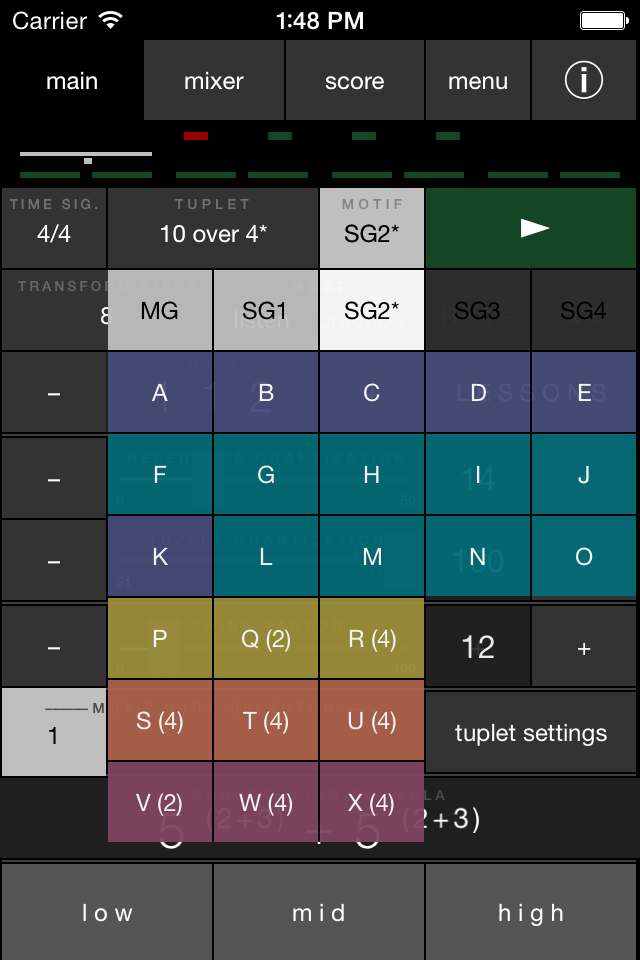Viewport: 640px width, 960px height.
Task: Tap the info icon in the top bar
Action: [584, 79]
